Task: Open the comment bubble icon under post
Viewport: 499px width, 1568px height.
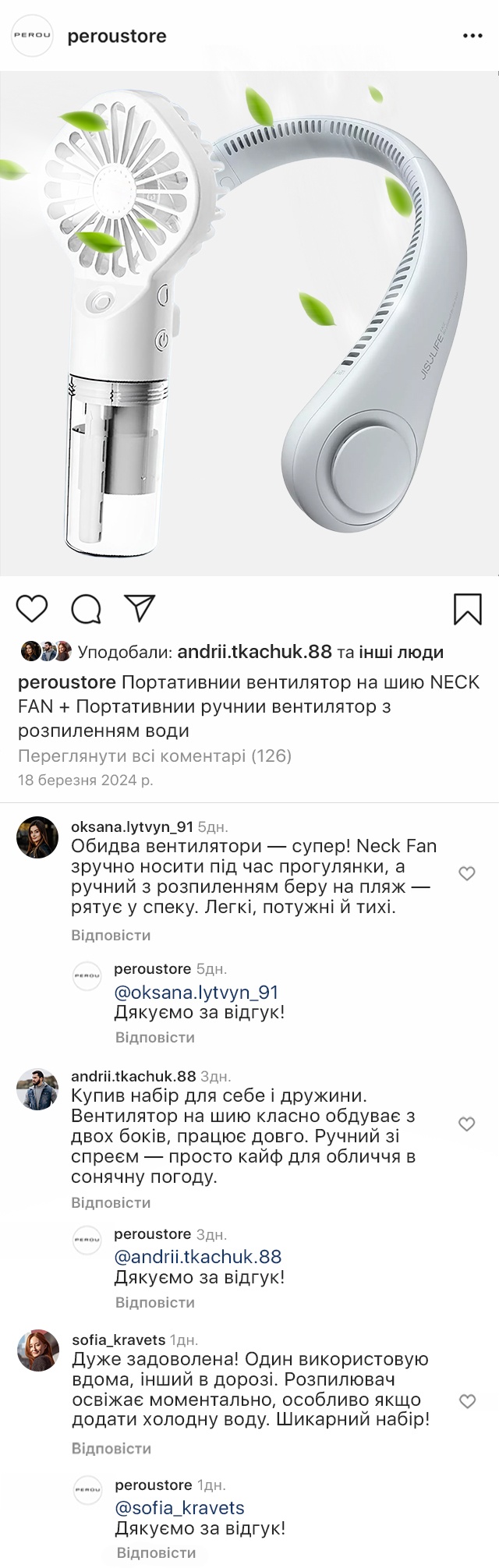Action: (x=86, y=609)
